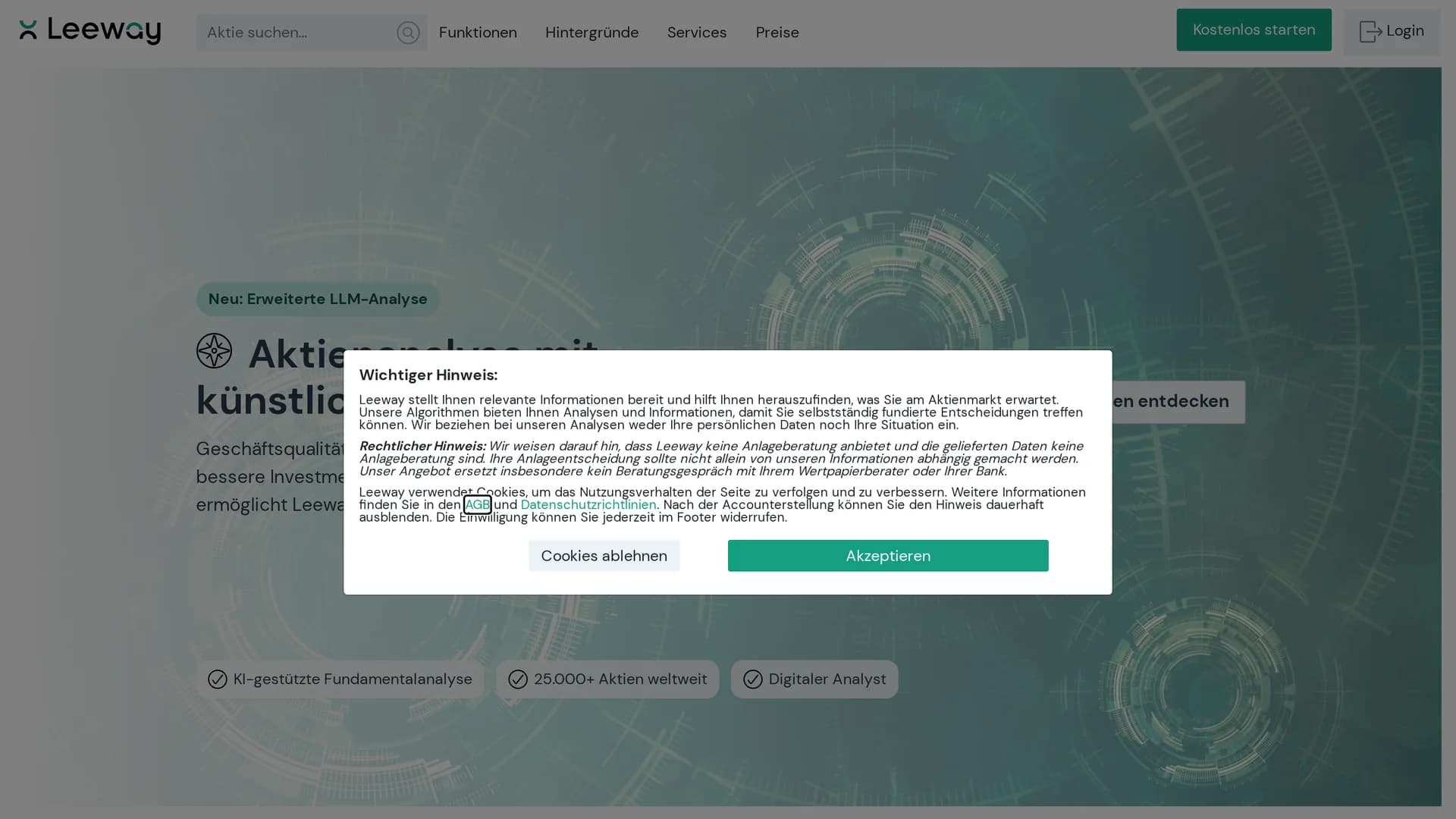Click the Leeway logo
The width and height of the screenshot is (1456, 819).
coord(89,30)
